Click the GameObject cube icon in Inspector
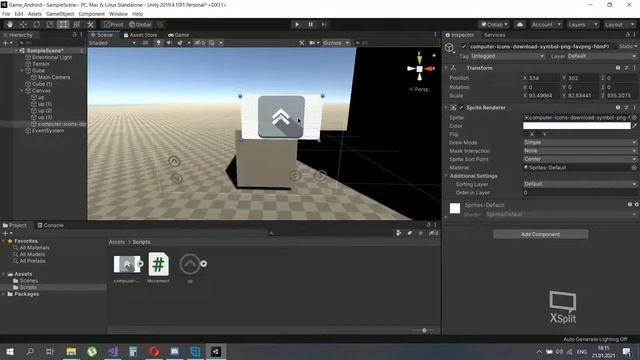Screen dimensions: 640x360 point(450,48)
